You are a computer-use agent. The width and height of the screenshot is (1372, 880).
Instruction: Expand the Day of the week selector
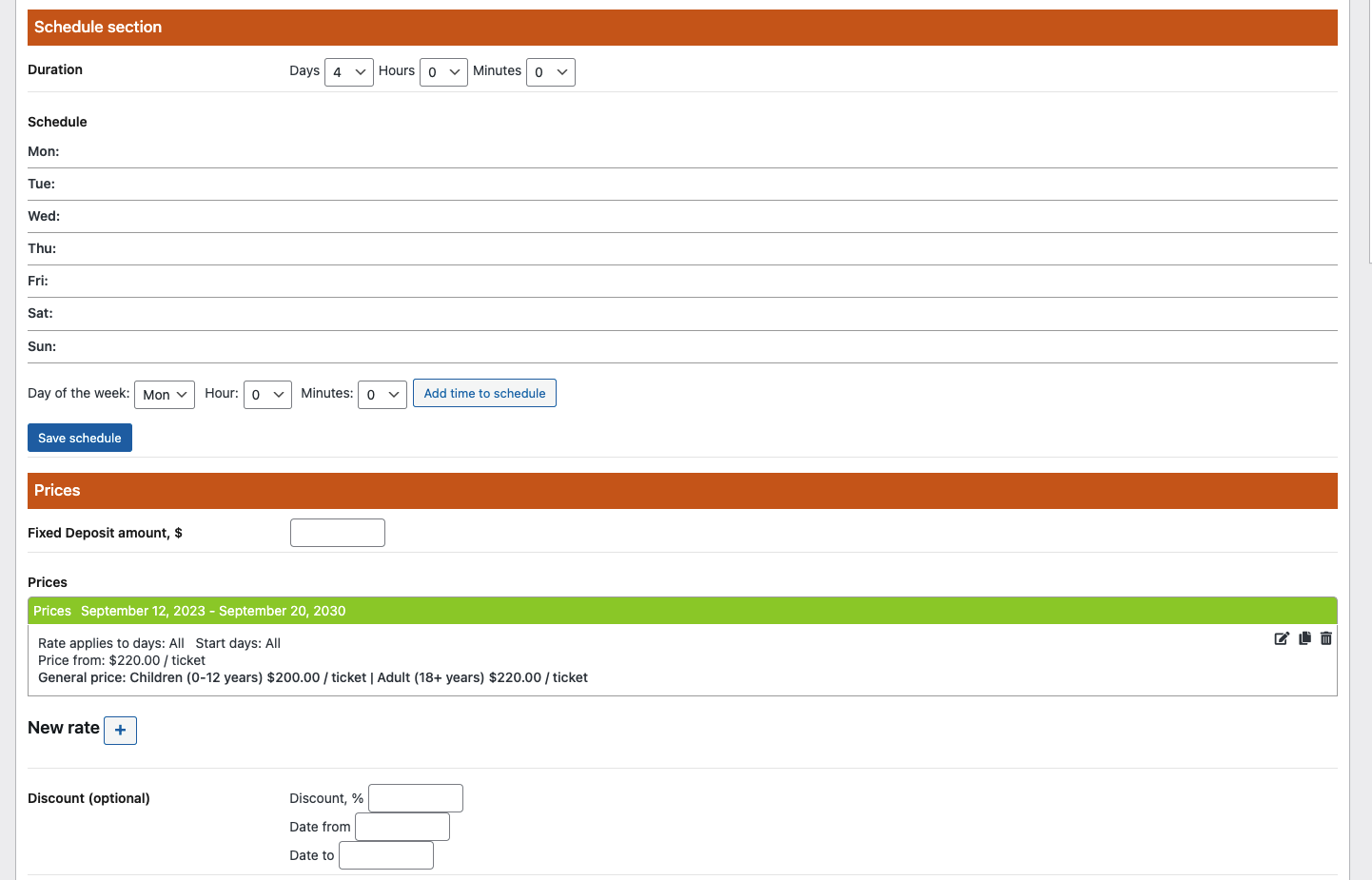tap(165, 395)
